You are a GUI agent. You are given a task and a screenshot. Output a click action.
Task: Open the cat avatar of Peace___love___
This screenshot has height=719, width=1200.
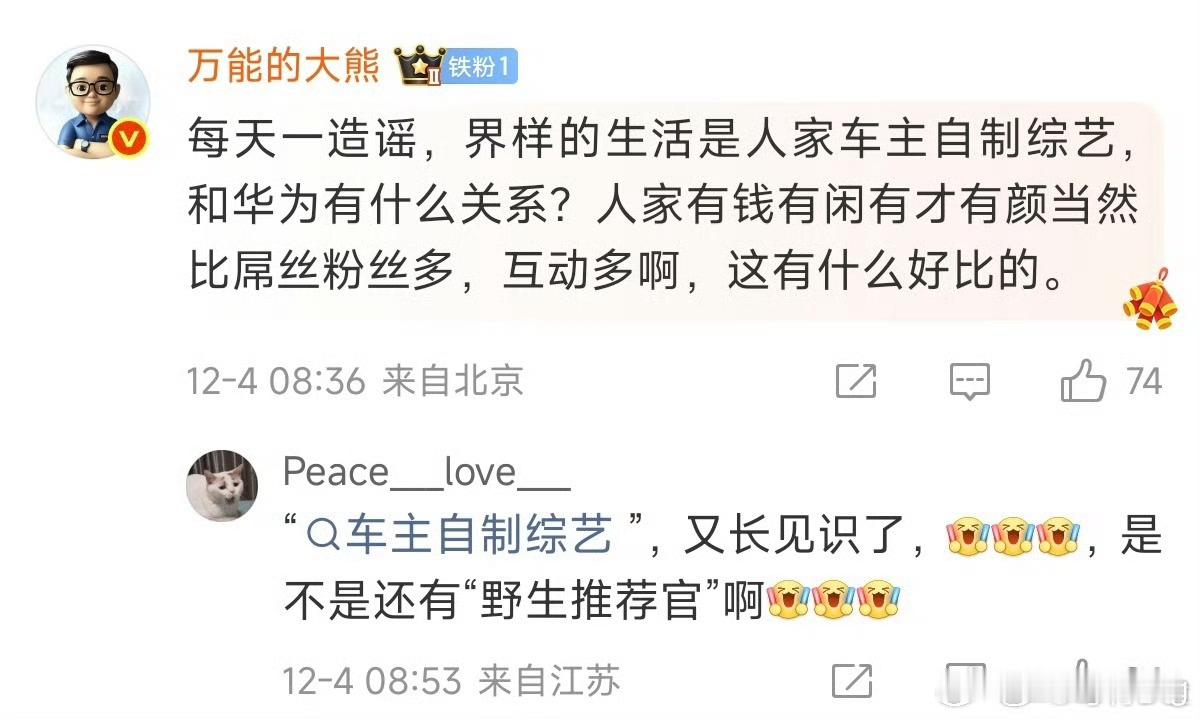223,485
